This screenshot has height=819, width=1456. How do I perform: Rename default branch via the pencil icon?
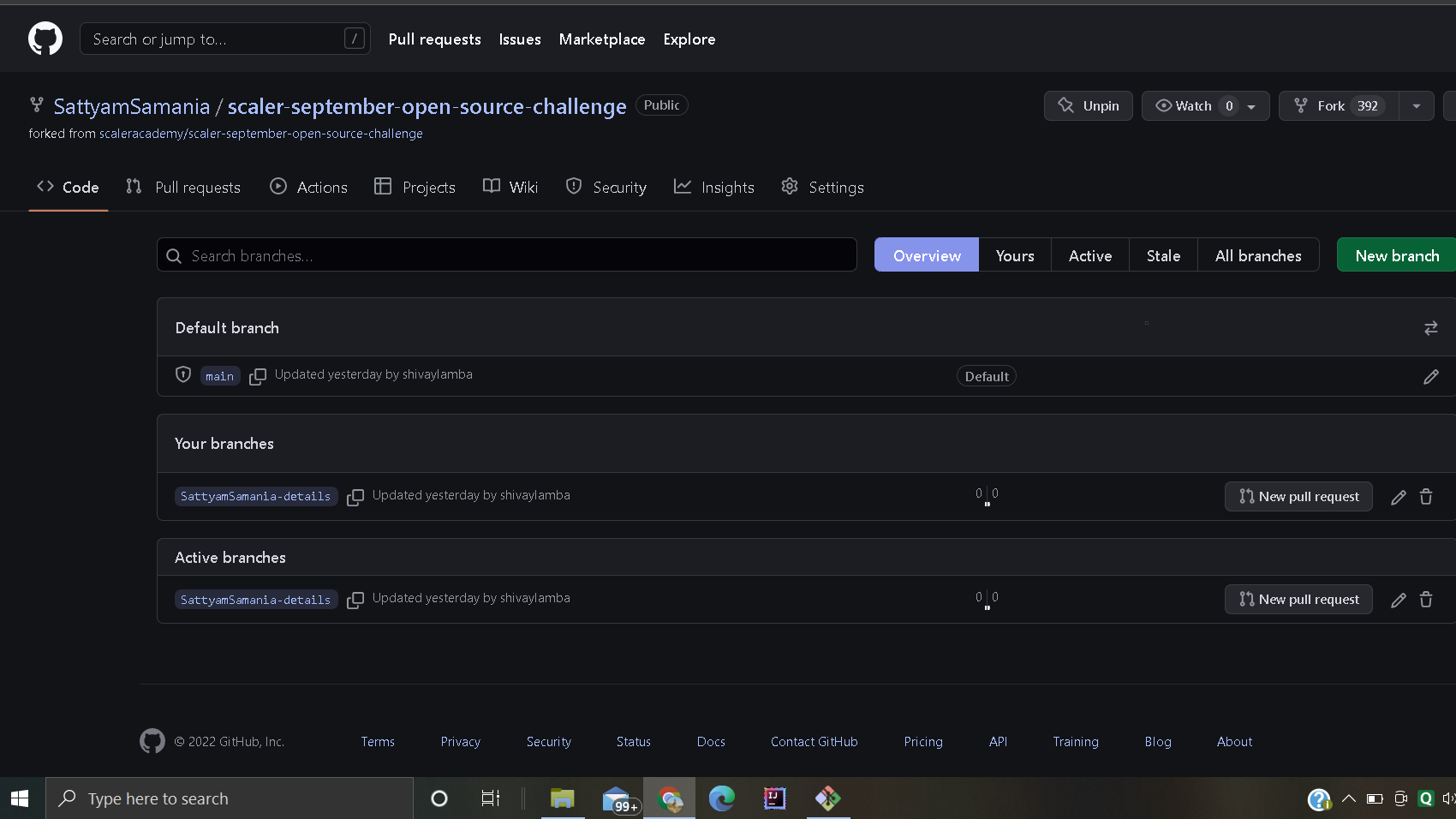pos(1431,377)
